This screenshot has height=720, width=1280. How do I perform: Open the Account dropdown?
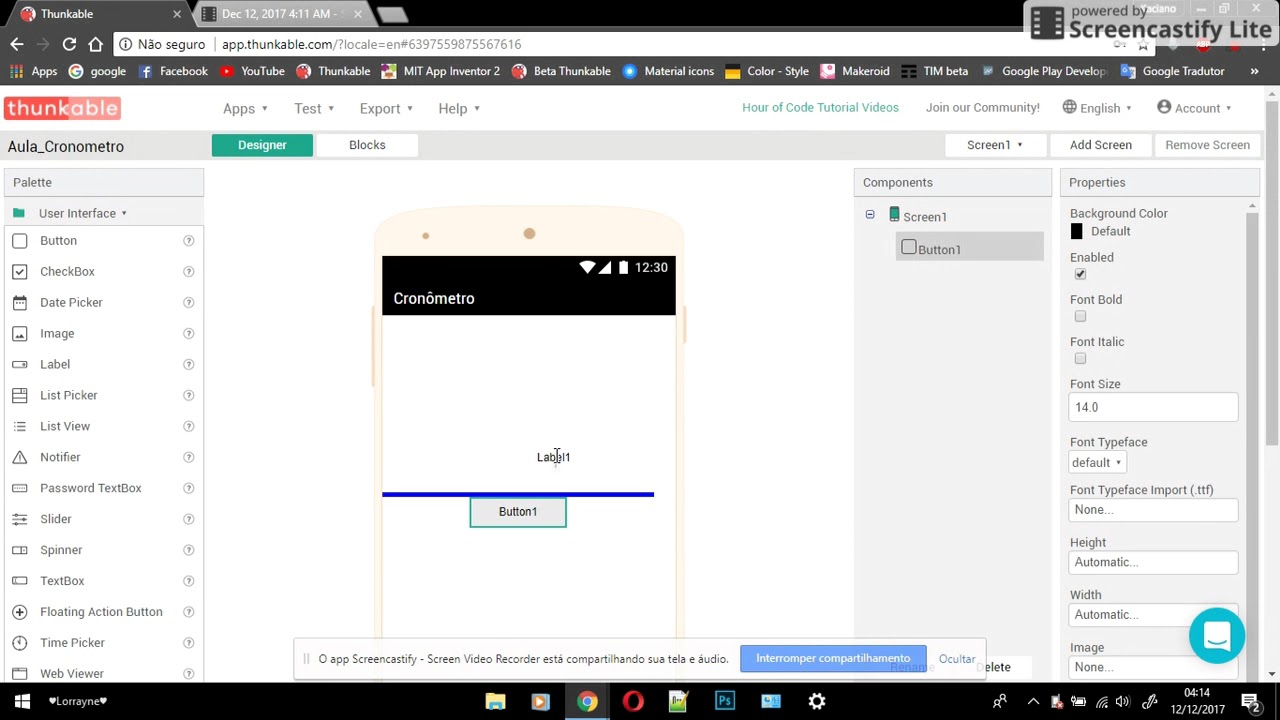(x=1194, y=108)
